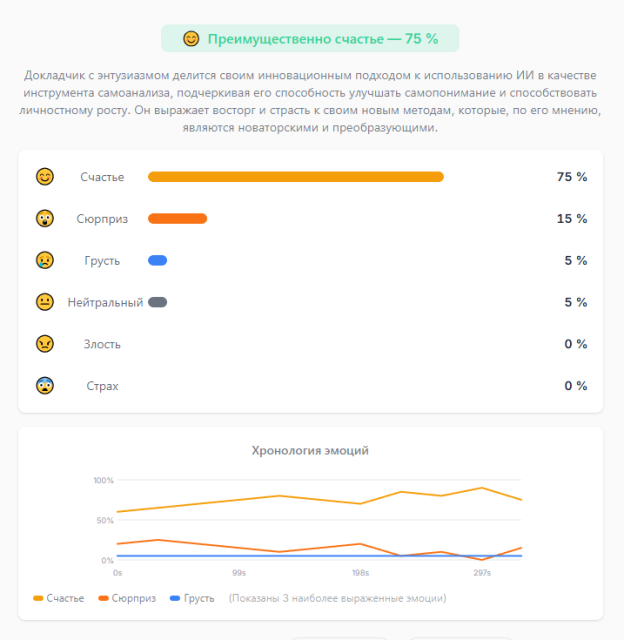
Task: Toggle the Грусть series in chart legend
Action: tap(192, 598)
